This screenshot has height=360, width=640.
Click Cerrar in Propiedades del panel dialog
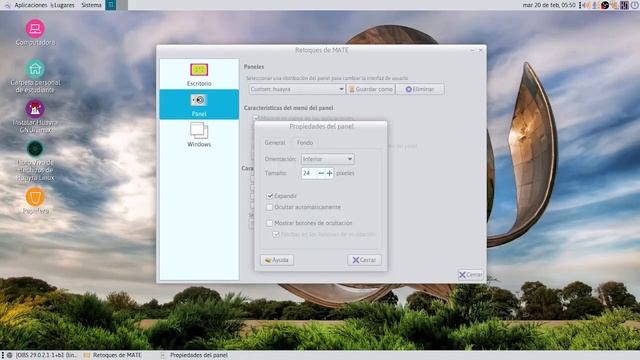tap(364, 260)
